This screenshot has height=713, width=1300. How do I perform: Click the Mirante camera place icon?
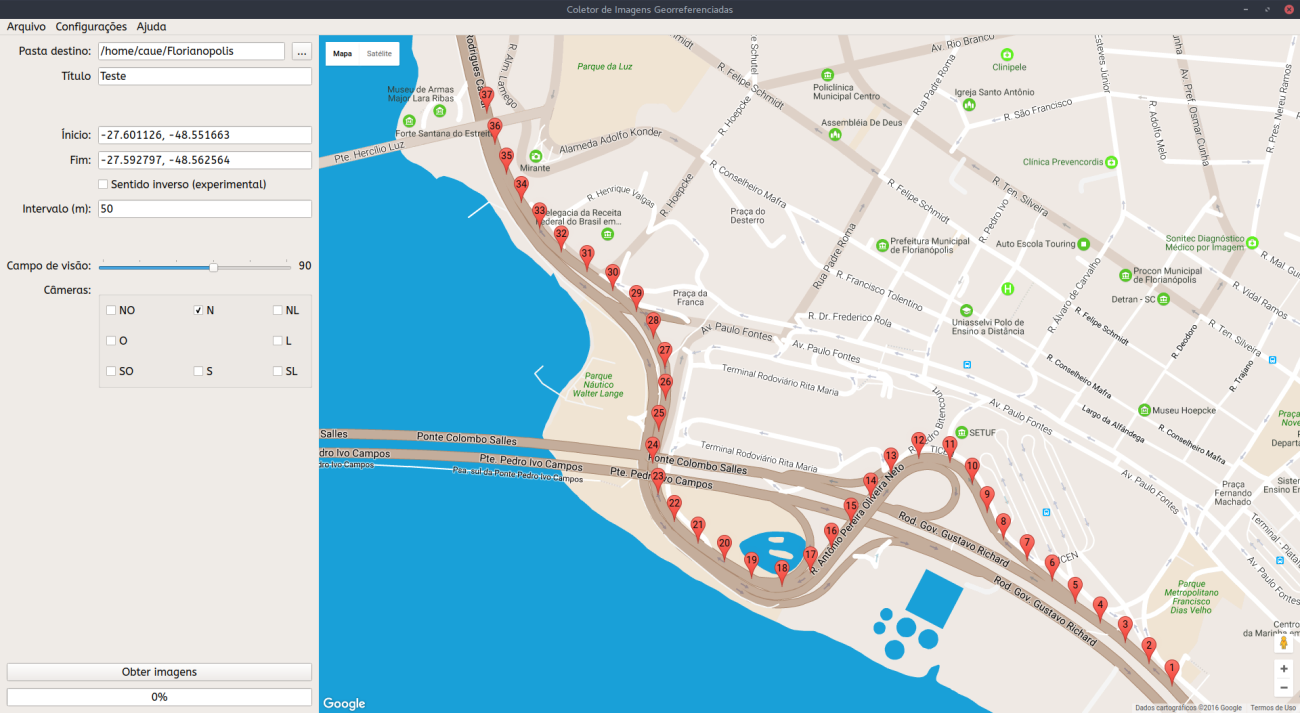535,156
